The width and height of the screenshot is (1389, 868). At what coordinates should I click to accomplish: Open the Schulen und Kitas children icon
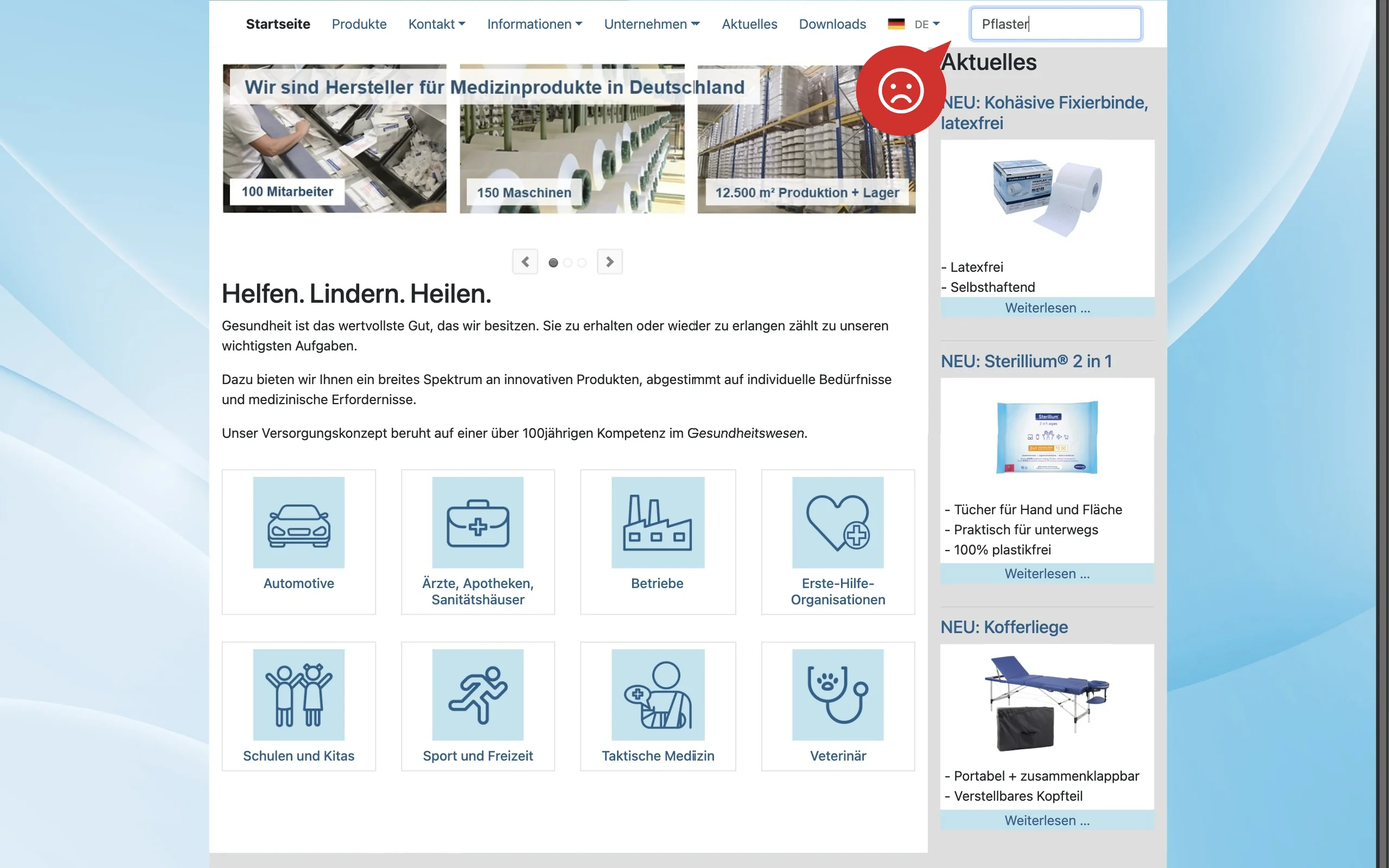pos(298,694)
